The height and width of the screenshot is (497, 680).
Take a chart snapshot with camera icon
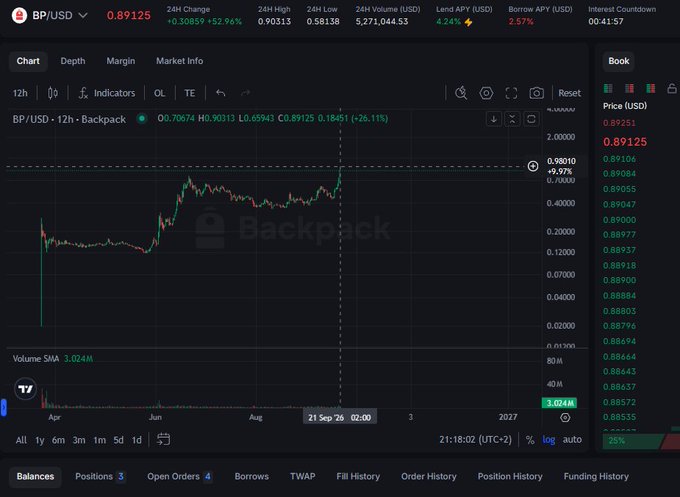[x=536, y=93]
